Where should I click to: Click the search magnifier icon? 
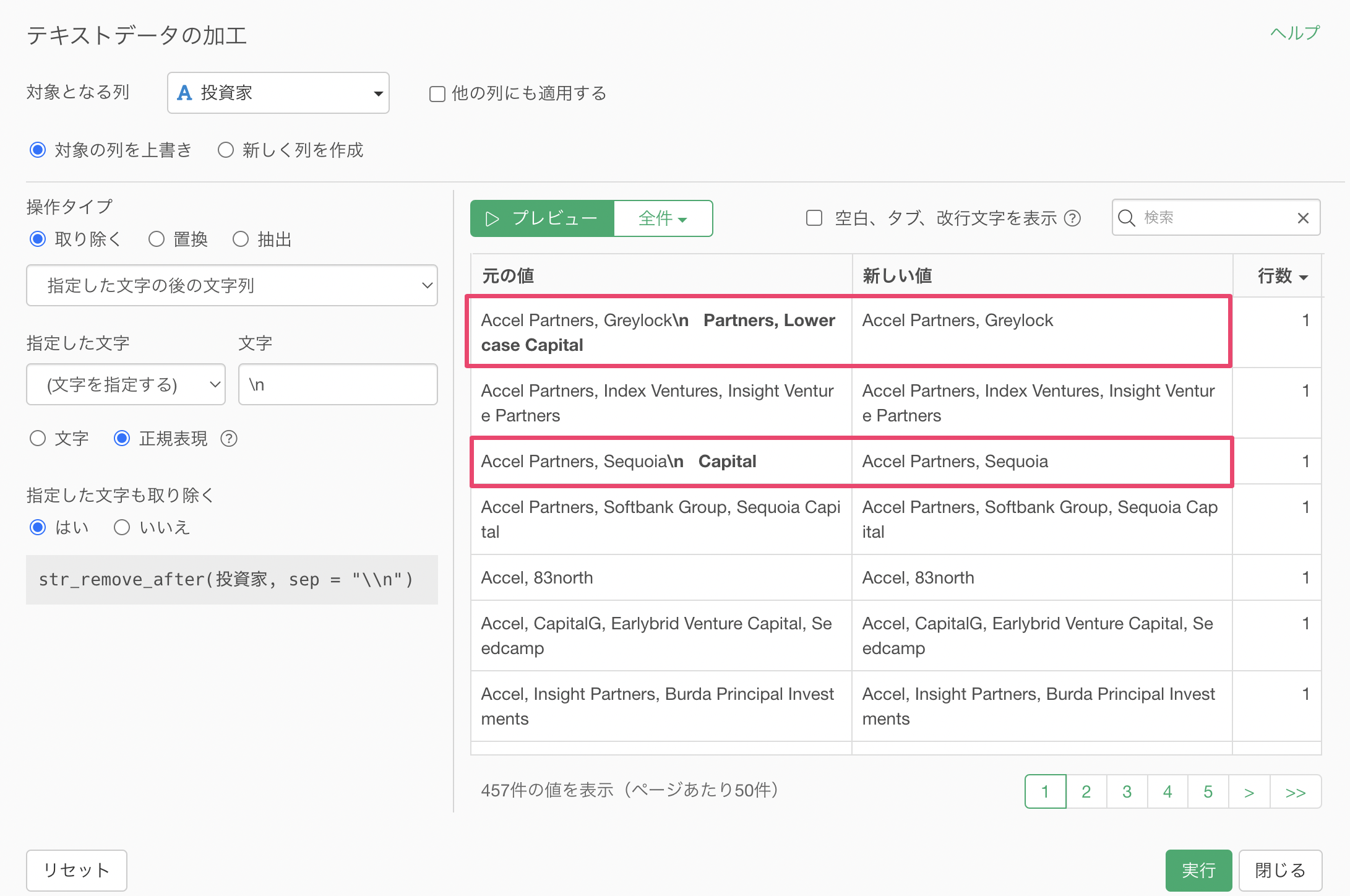1127,218
